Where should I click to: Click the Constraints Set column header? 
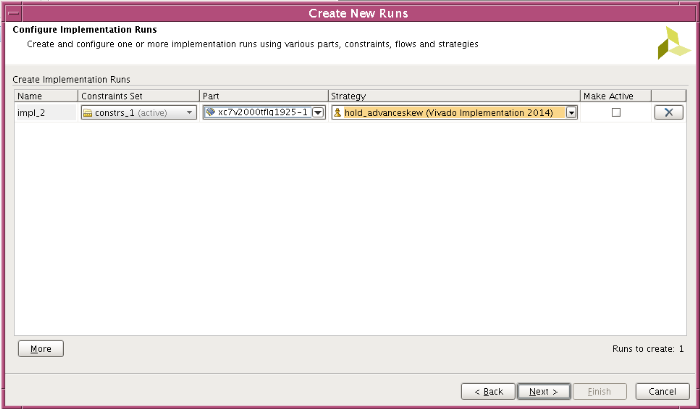pyautogui.click(x=138, y=96)
